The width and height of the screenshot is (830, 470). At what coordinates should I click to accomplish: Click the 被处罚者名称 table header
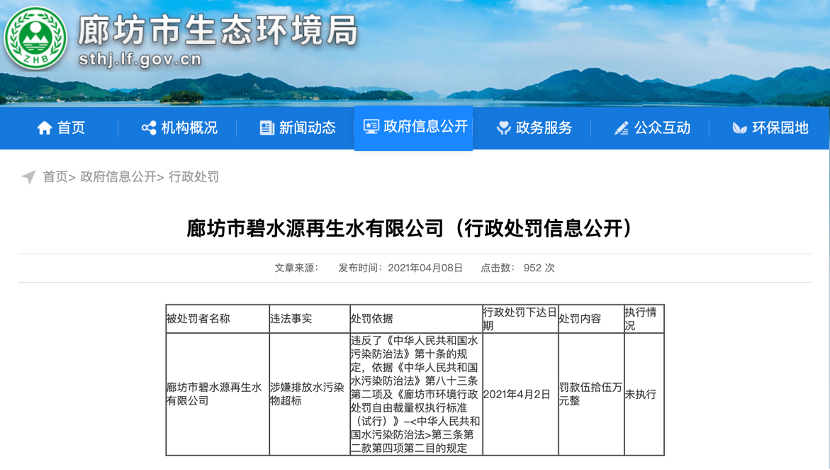click(218, 319)
